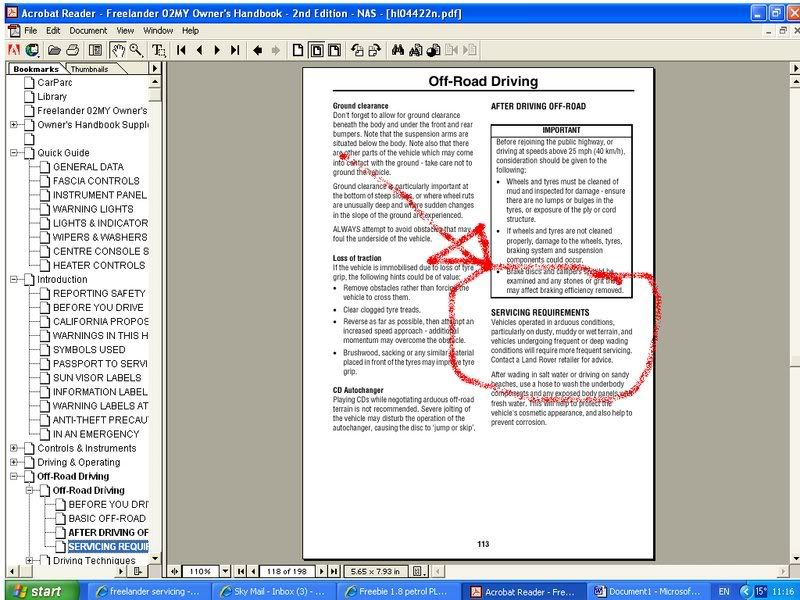Switch to the Bookmarks tab
Image resolution: width=800 pixels, height=600 pixels.
pos(36,69)
